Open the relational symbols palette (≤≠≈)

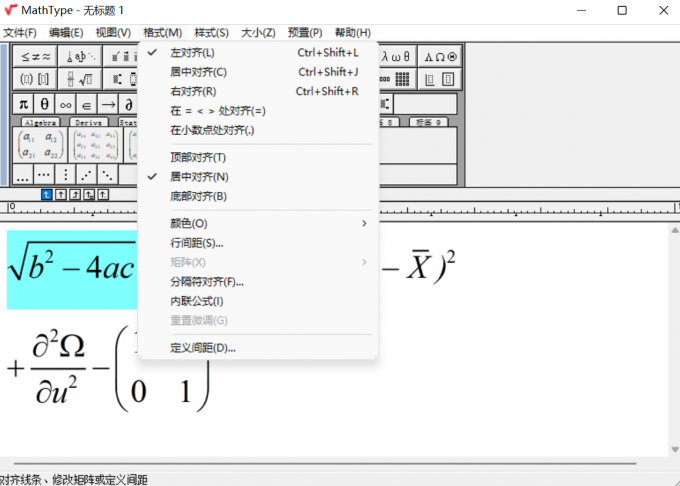pyautogui.click(x=36, y=56)
